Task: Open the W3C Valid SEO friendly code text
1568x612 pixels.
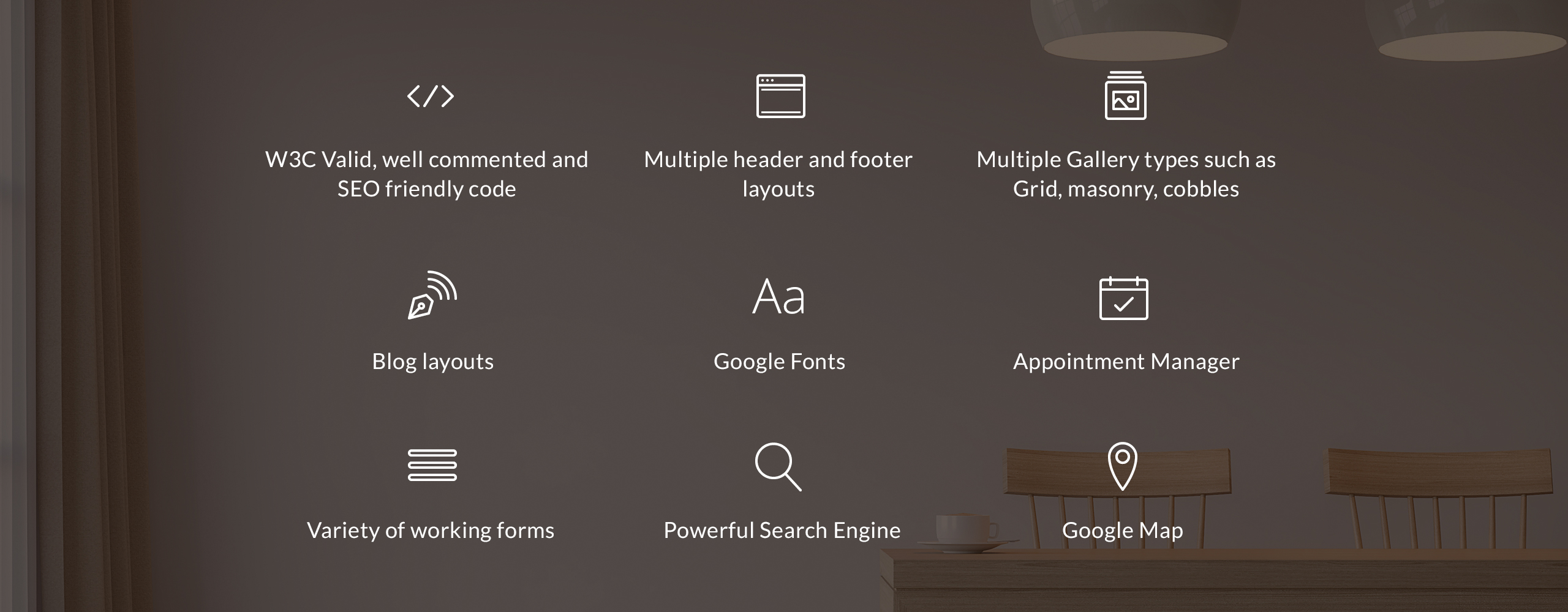Action: pos(426,174)
